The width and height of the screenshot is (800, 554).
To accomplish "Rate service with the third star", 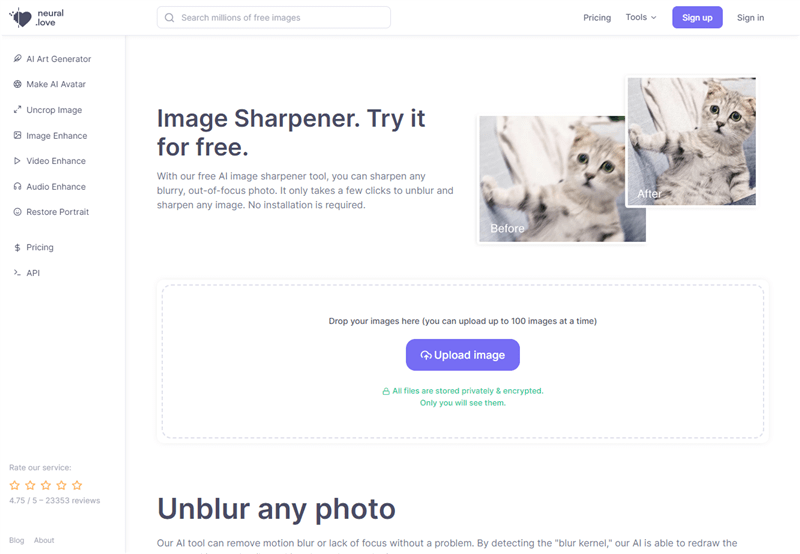I will (x=46, y=485).
